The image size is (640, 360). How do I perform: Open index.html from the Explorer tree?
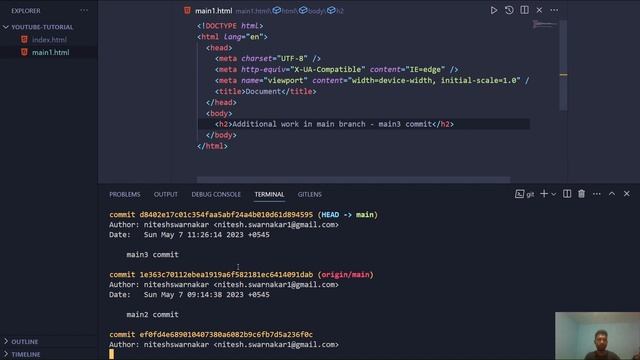pyautogui.click(x=49, y=40)
